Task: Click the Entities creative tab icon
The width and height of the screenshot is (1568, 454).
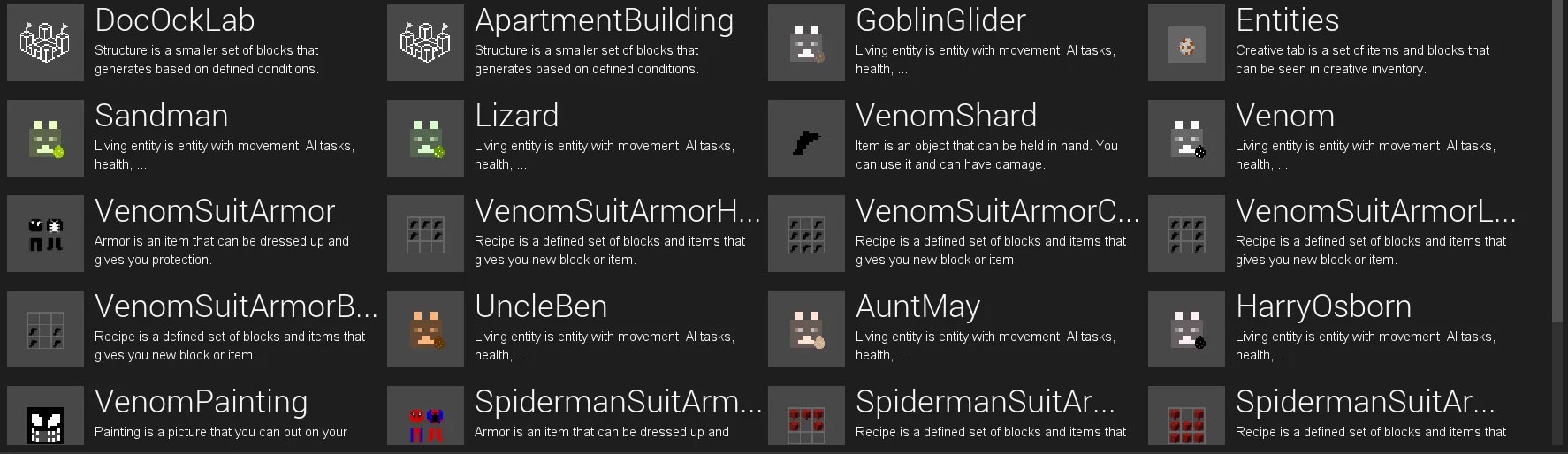Action: pyautogui.click(x=1186, y=42)
